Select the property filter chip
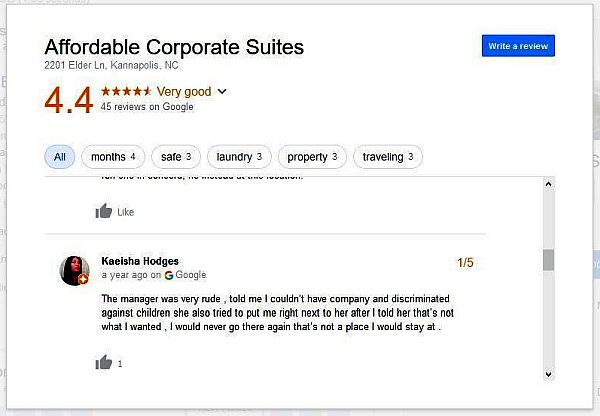The width and height of the screenshot is (600, 416). pyautogui.click(x=312, y=157)
